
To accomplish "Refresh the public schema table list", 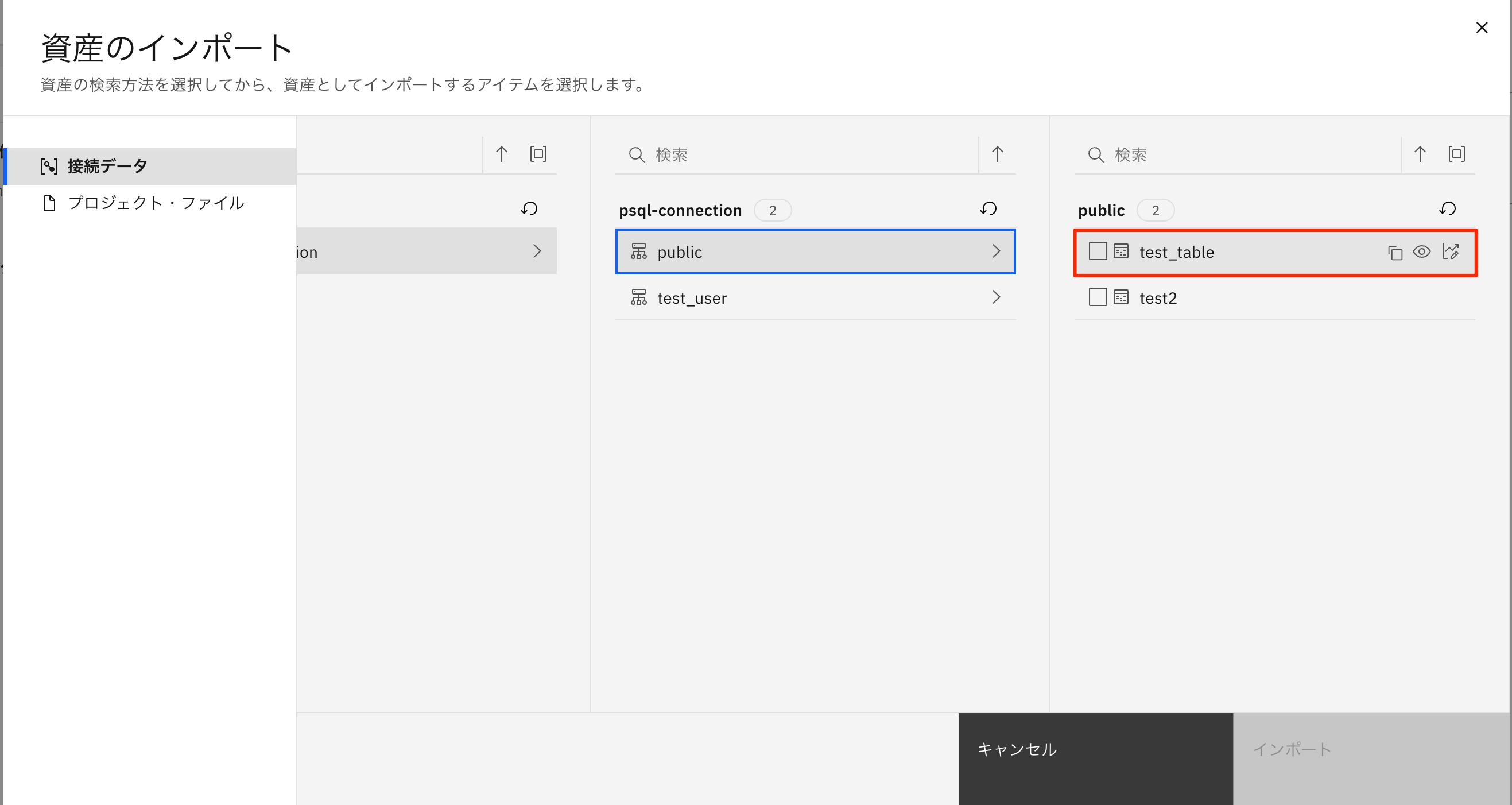I will 1448,208.
